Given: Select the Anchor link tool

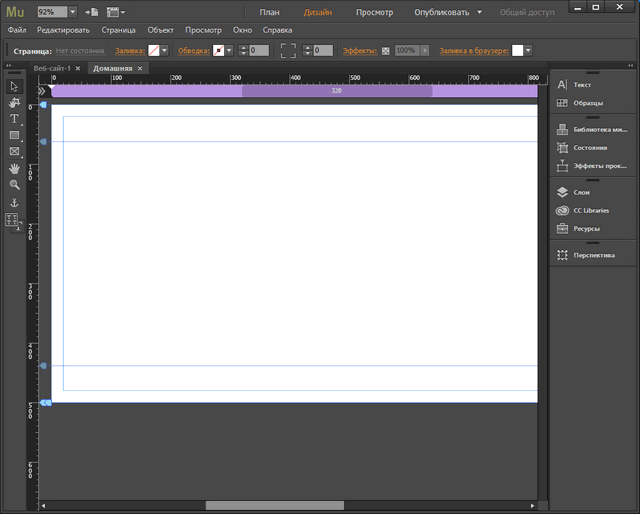Looking at the screenshot, I should [14, 202].
